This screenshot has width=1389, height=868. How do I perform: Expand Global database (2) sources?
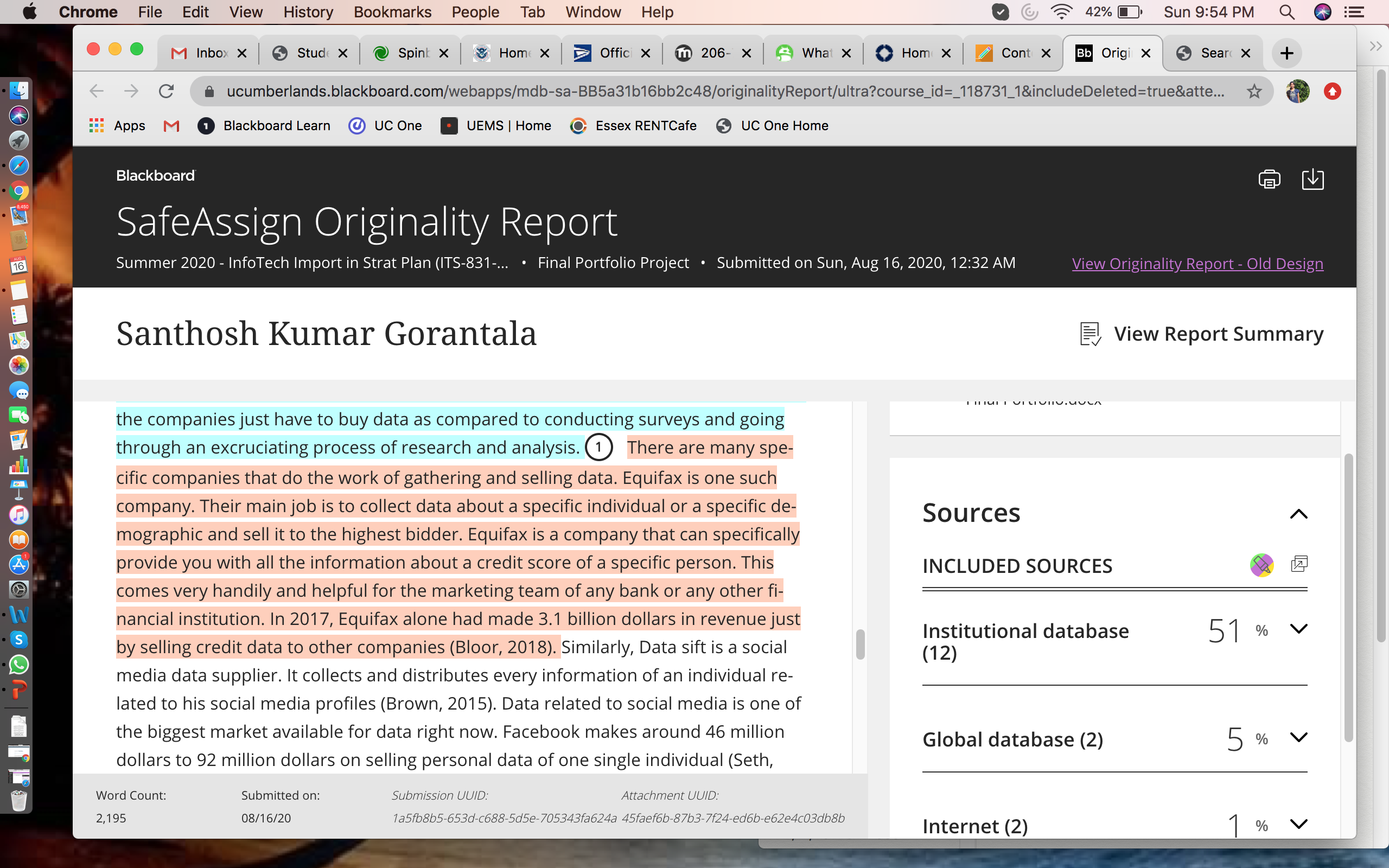click(x=1298, y=737)
